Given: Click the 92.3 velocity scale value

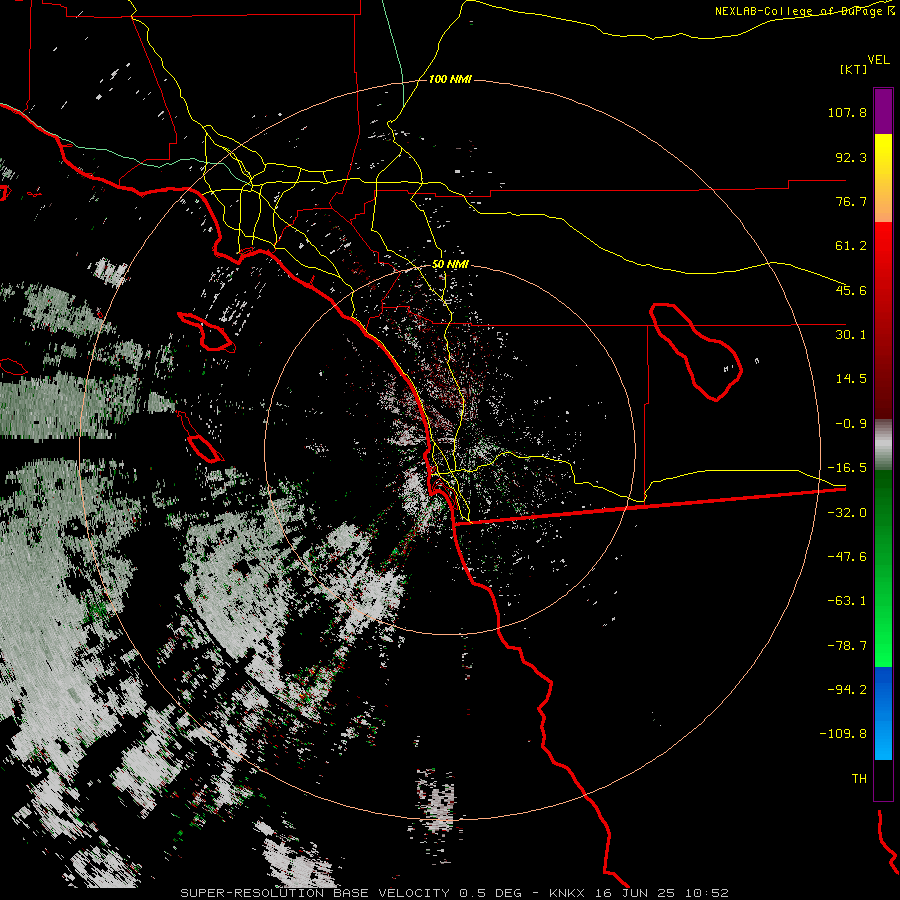Looking at the screenshot, I should [851, 157].
